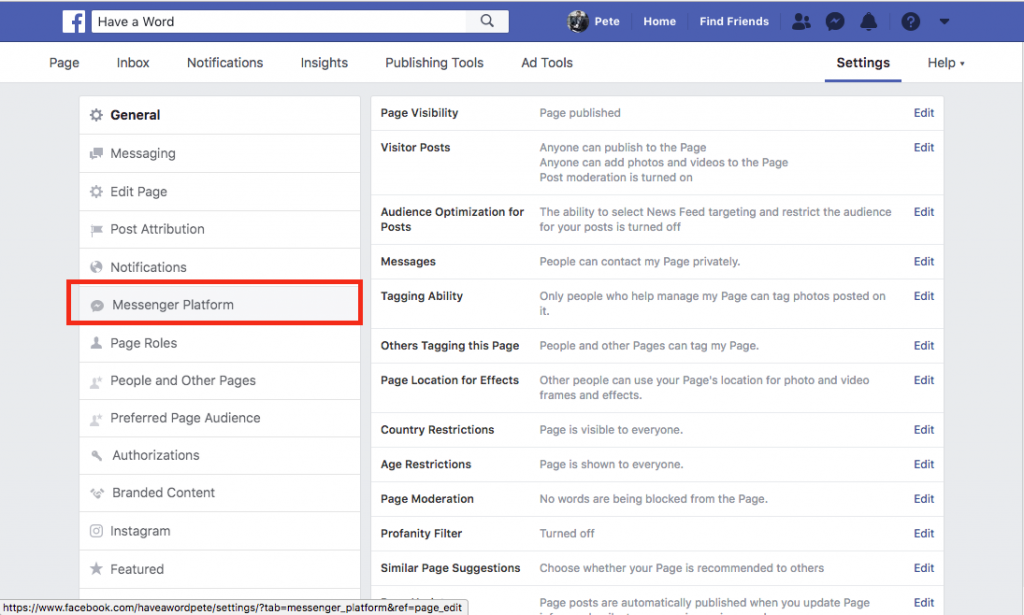The width and height of the screenshot is (1024, 615).
Task: Expand the Help dropdown menu
Action: (946, 63)
